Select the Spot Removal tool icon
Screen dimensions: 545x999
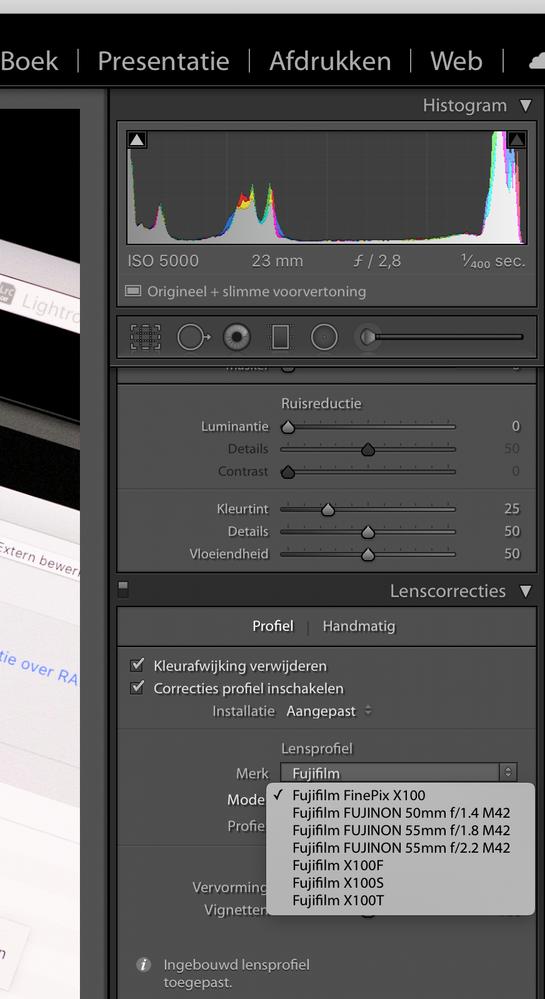pyautogui.click(x=193, y=337)
